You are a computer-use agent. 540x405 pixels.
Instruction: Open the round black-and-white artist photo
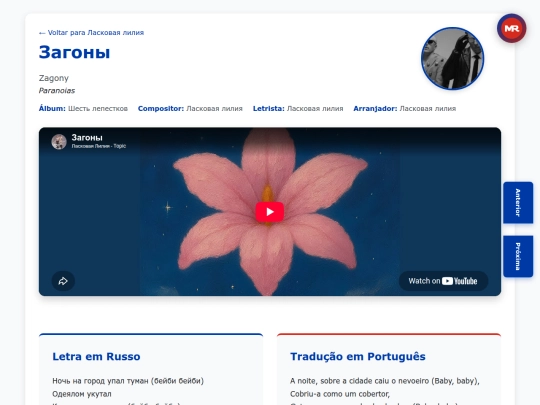coord(453,59)
